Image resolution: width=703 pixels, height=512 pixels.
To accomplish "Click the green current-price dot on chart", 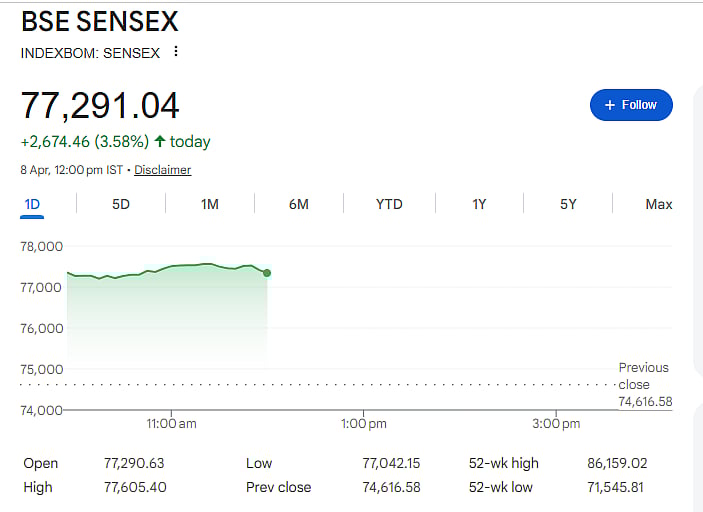I will click(x=267, y=273).
